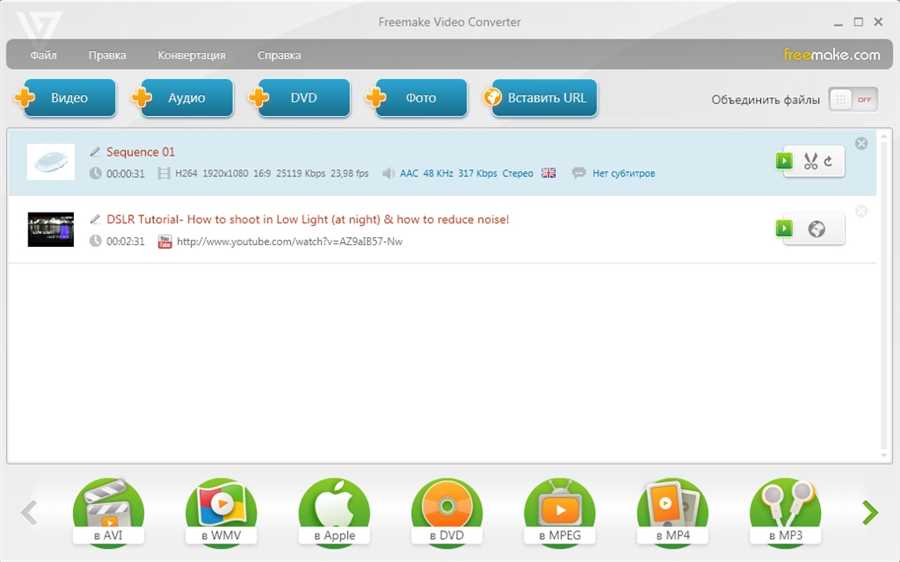
Task: Click the duration 00:02:31 text
Action: (126, 242)
